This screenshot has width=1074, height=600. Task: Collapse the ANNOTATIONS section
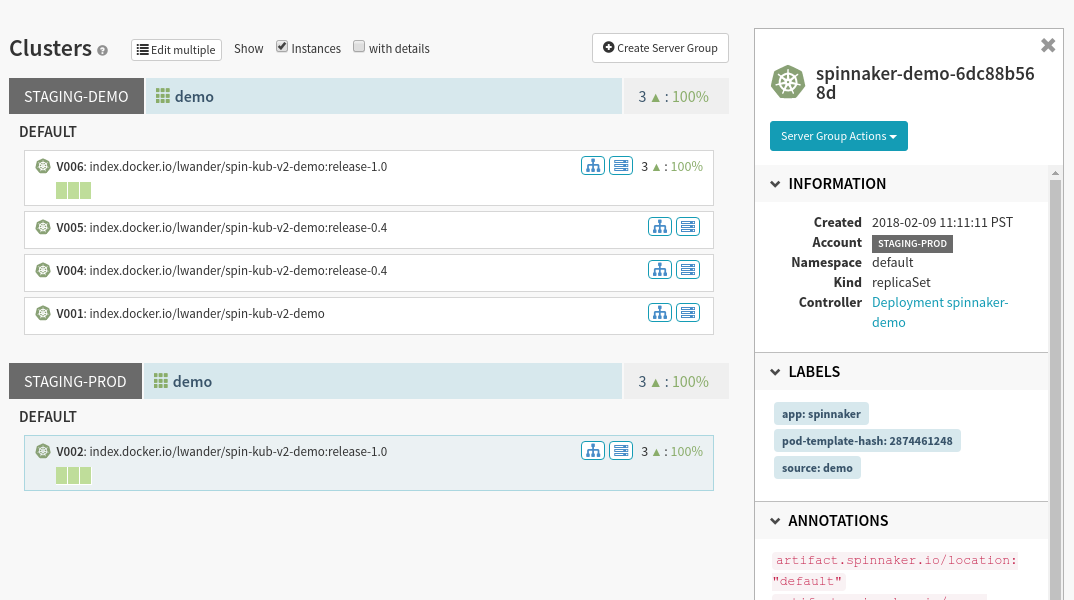[x=776, y=521]
